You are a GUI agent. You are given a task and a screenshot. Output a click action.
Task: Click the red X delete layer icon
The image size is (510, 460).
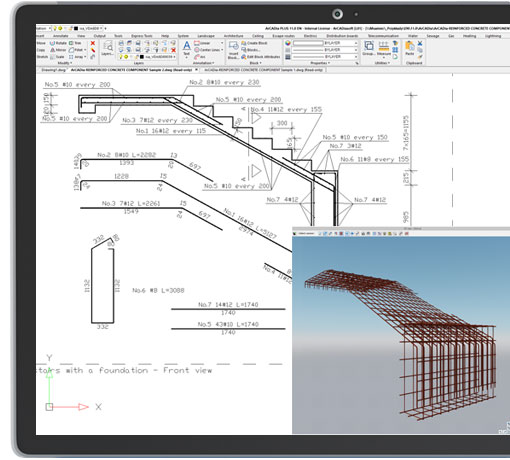[x=173, y=50]
